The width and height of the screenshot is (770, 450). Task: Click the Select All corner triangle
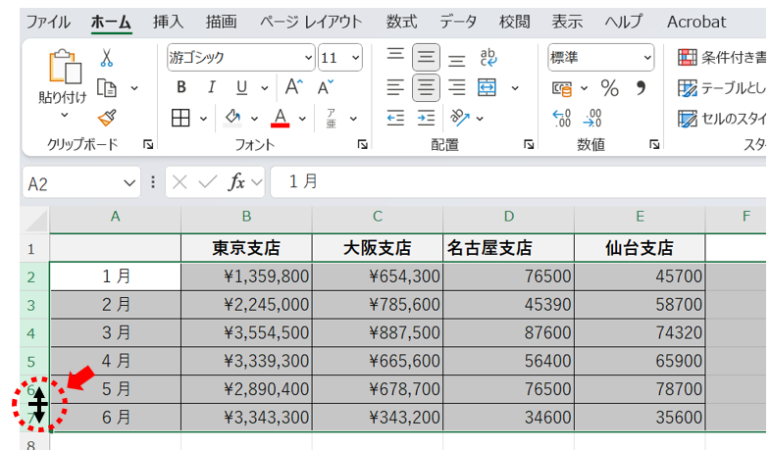click(x=35, y=219)
